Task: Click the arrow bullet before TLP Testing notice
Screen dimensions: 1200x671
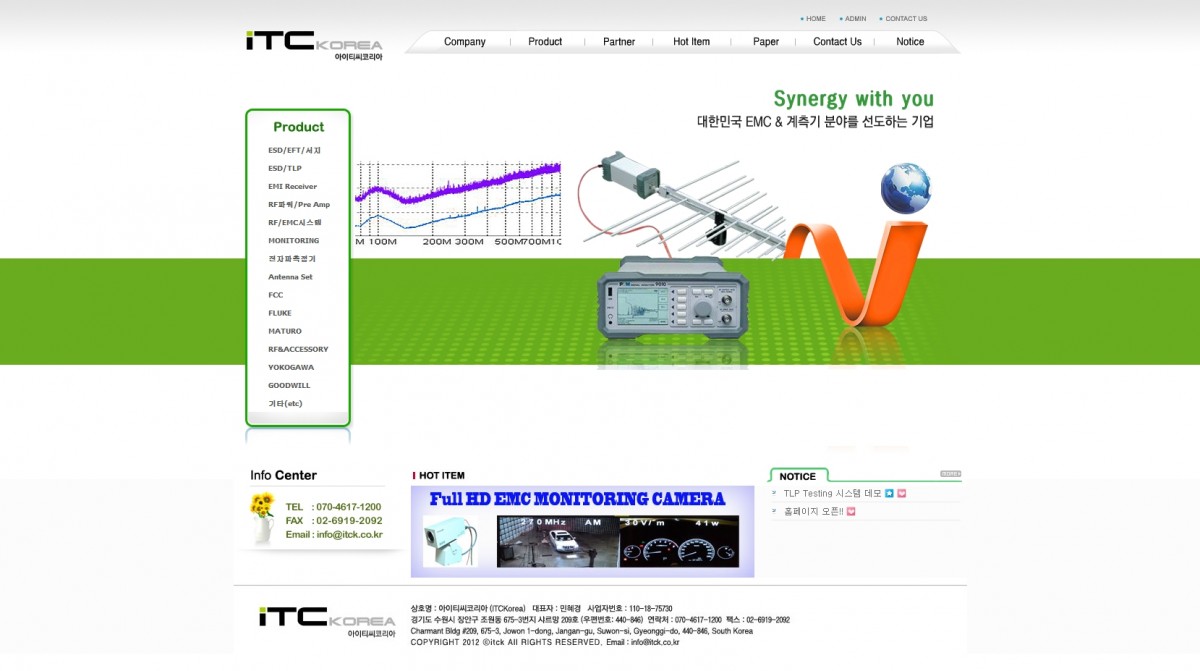Action: (x=774, y=493)
